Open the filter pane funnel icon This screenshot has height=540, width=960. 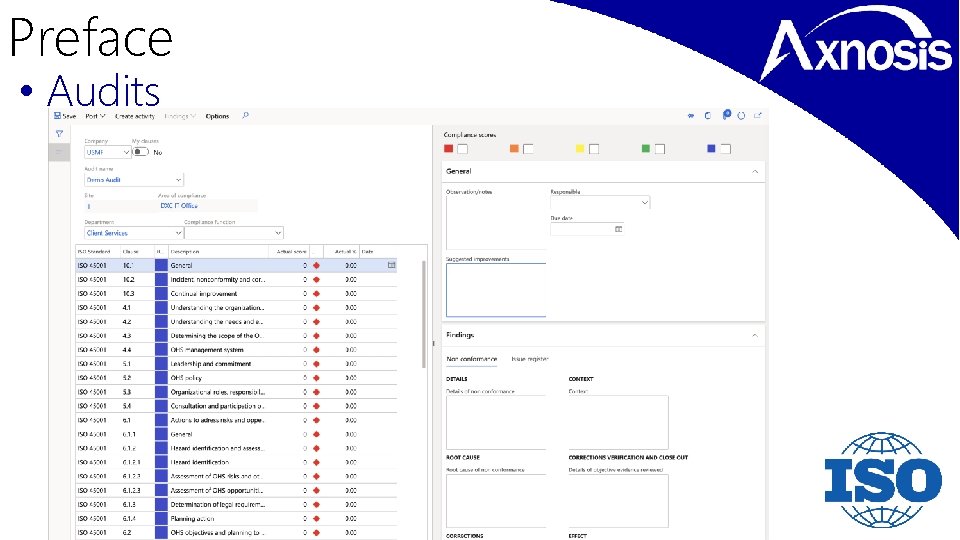point(59,133)
